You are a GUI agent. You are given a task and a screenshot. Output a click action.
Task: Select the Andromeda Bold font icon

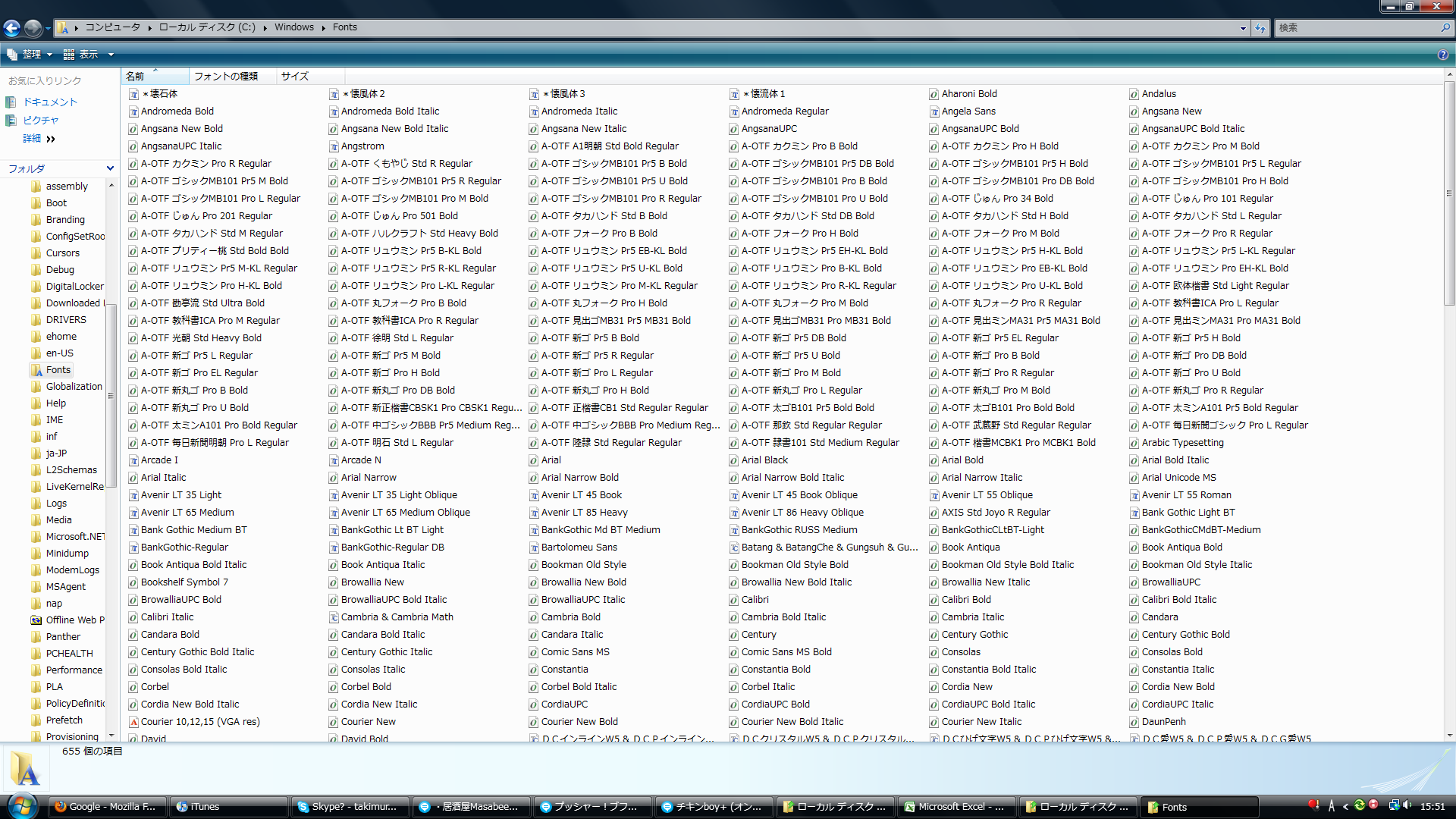click(x=133, y=111)
